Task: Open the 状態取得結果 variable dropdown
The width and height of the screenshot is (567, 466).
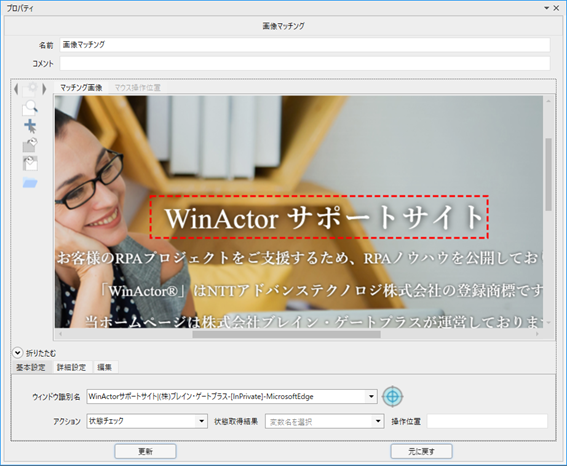Action: 378,421
